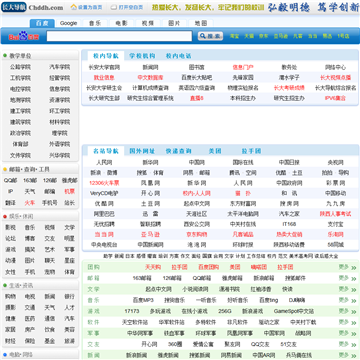The width and height of the screenshot is (360, 360).
Task: Select the 图片 search tab
Action: click(x=174, y=23)
